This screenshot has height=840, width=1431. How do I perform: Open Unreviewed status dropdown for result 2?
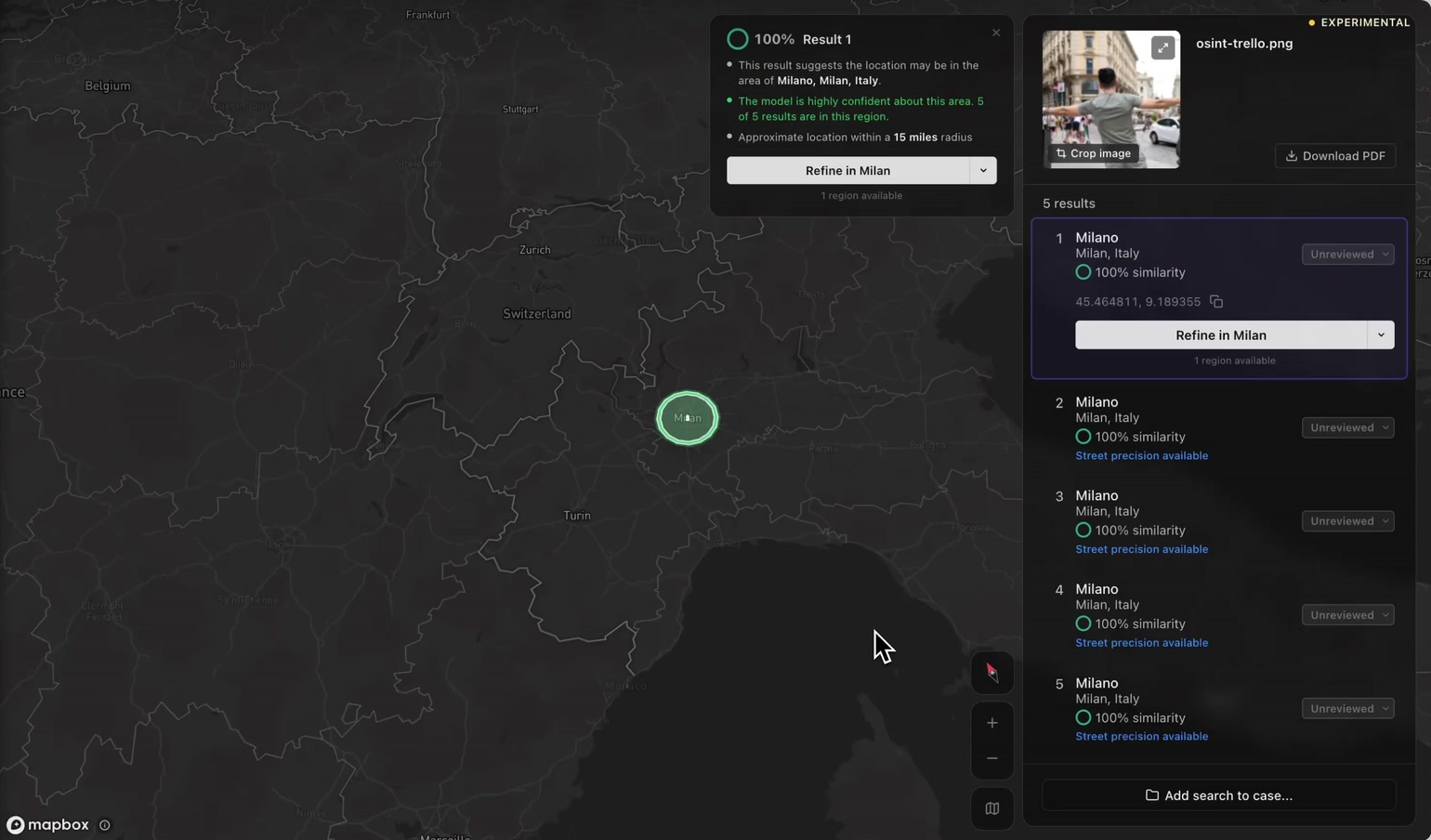[1347, 427]
